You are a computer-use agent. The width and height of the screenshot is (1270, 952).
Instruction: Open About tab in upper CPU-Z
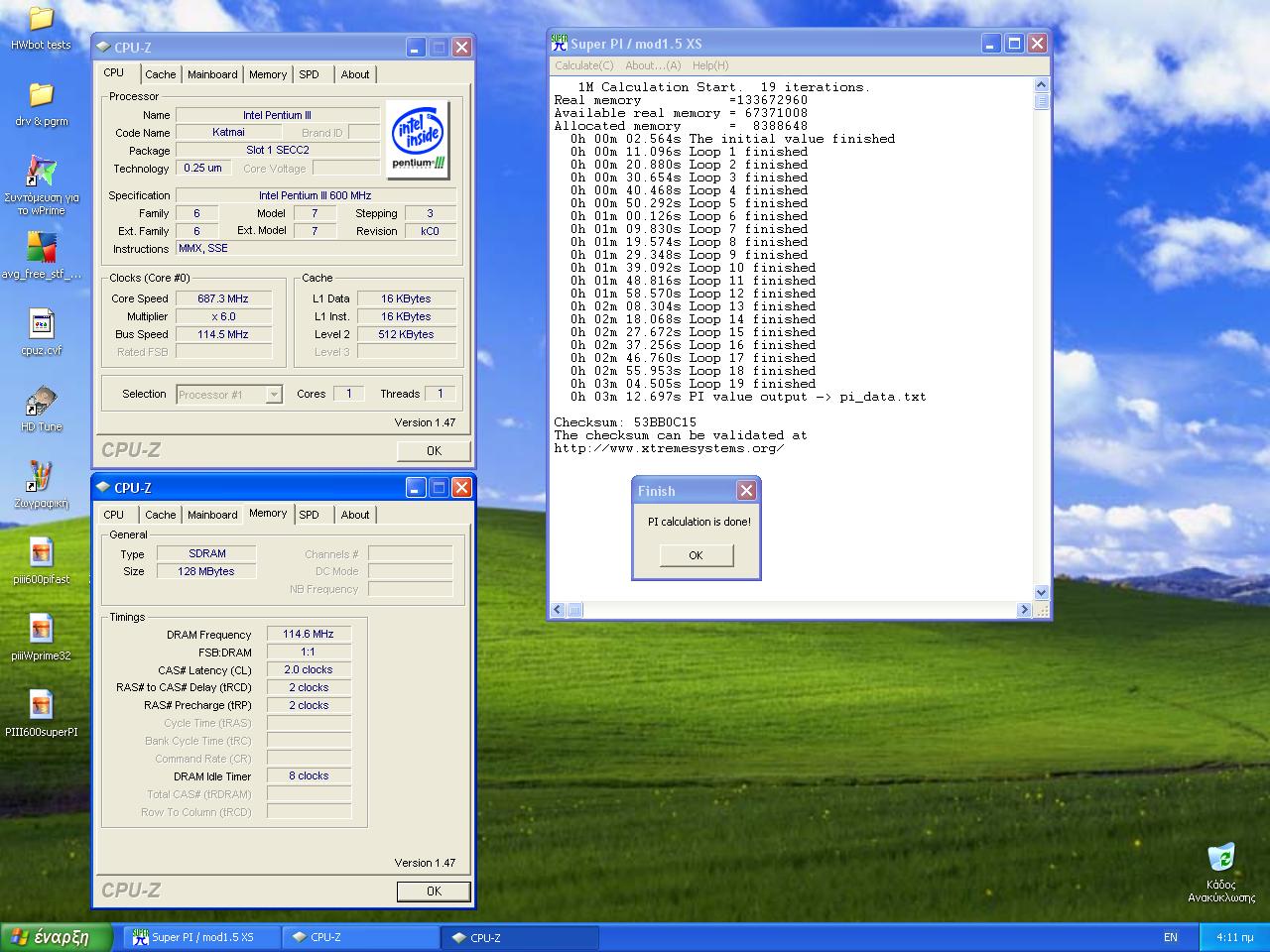(355, 74)
